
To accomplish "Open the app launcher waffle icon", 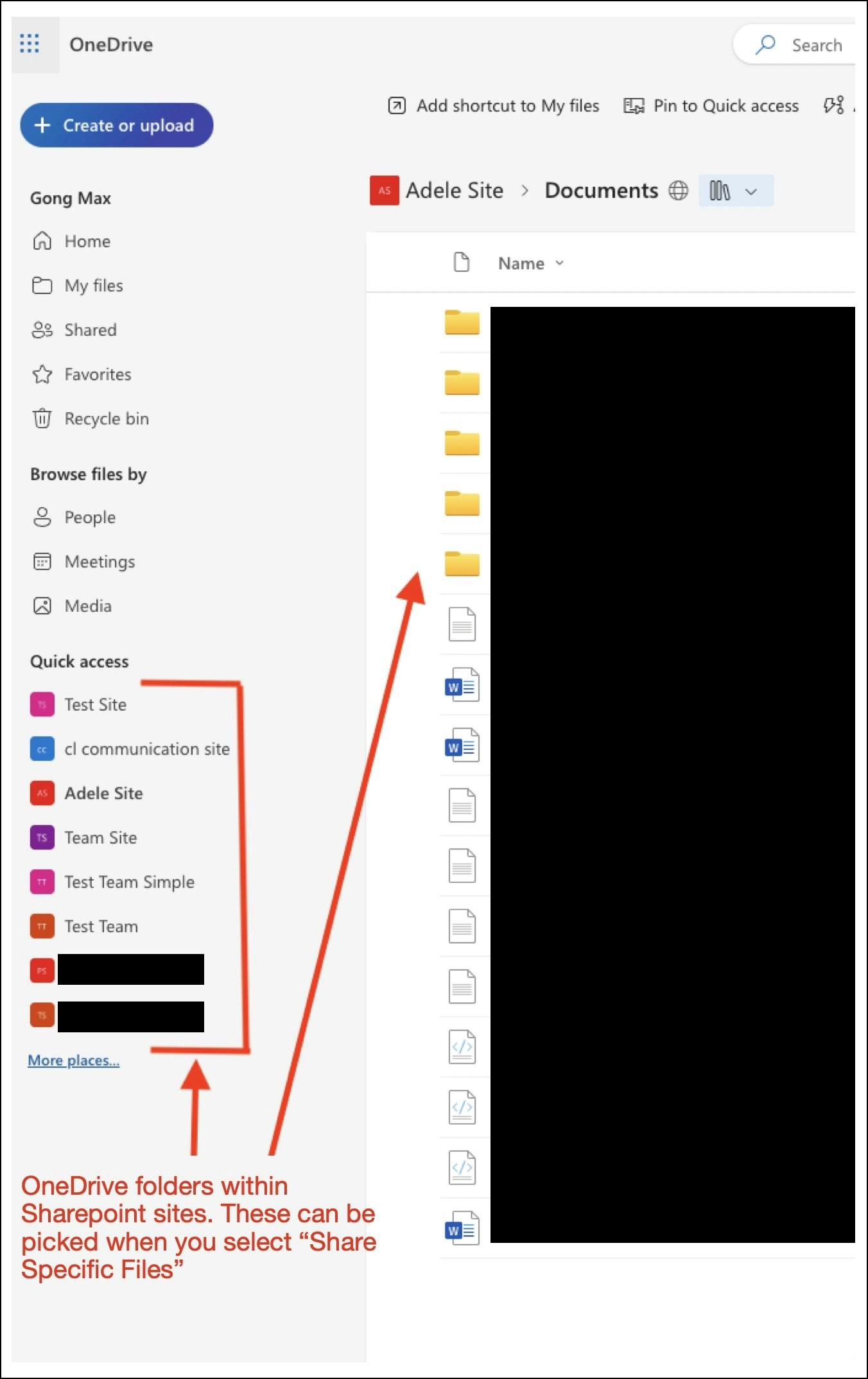I will pyautogui.click(x=30, y=44).
